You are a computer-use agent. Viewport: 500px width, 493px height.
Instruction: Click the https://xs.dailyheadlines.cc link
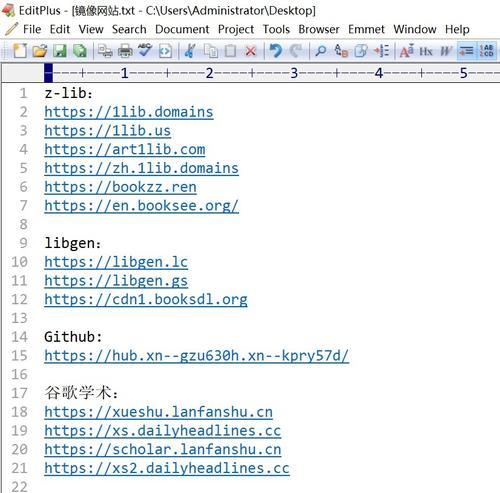pos(163,431)
